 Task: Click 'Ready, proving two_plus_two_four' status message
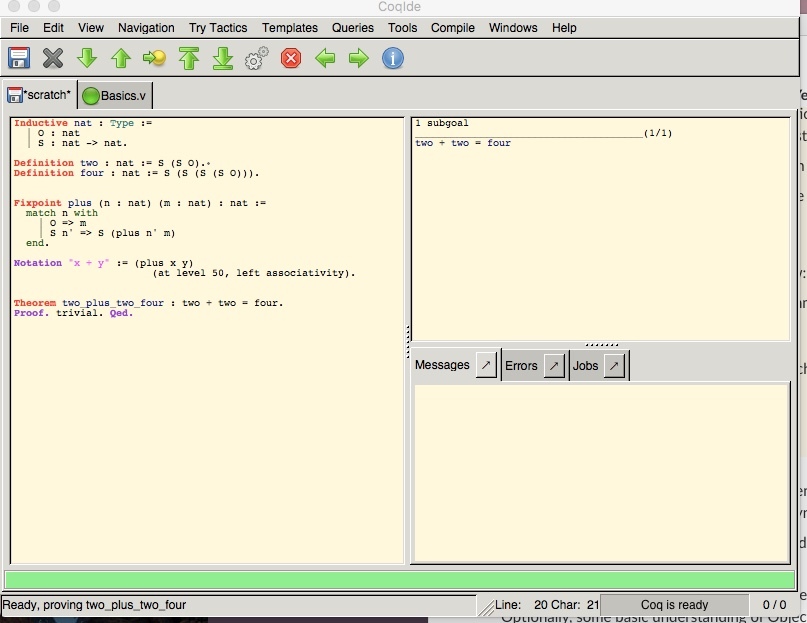94,604
